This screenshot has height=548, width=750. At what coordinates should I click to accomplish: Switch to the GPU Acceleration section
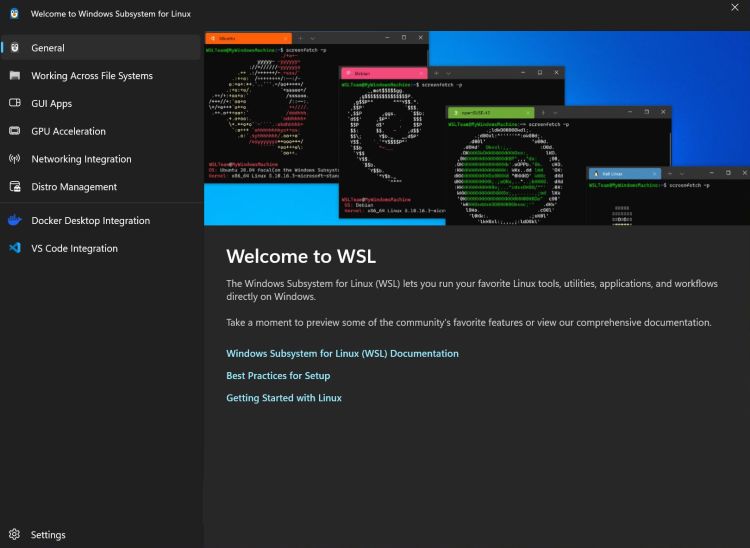coord(68,131)
